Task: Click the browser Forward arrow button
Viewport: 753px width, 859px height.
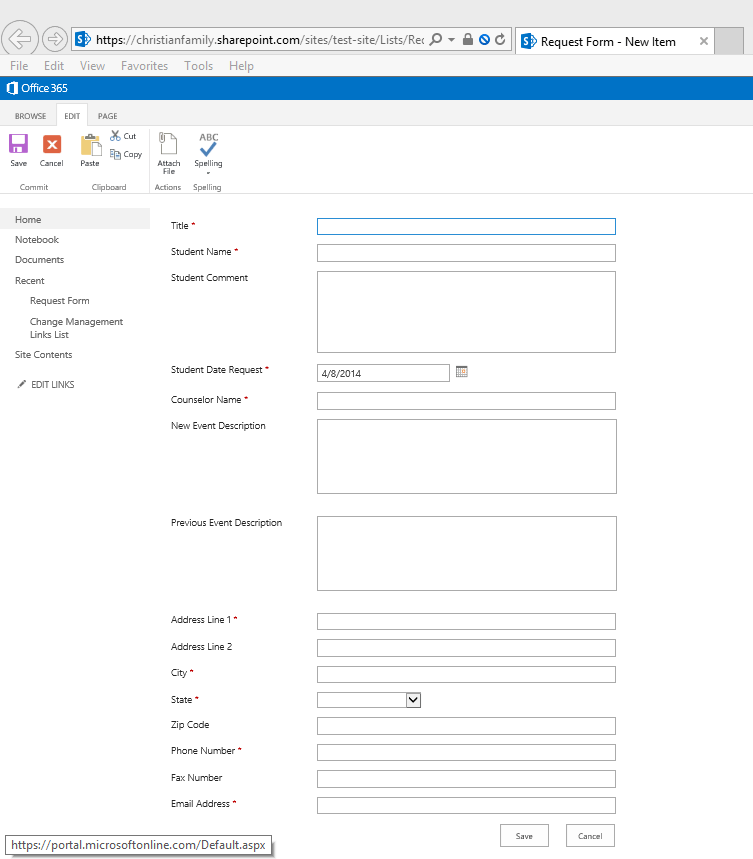Action: click(54, 39)
